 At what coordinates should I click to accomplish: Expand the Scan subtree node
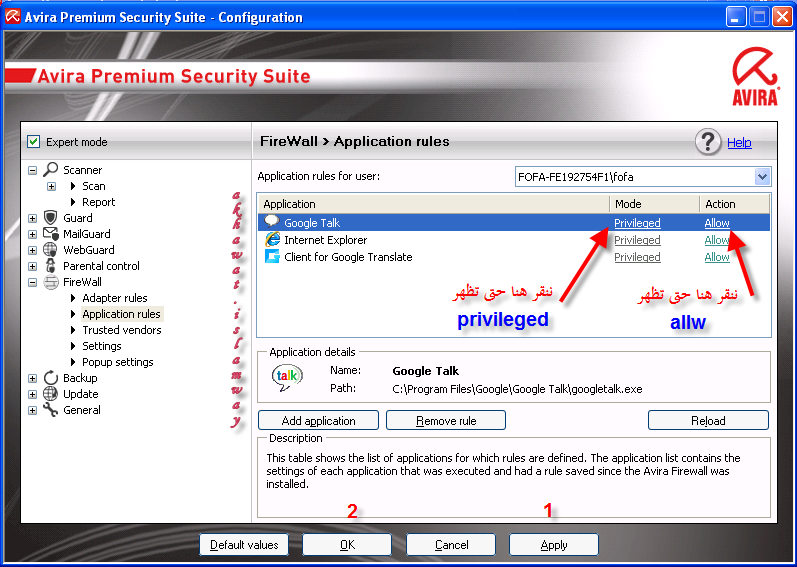tap(51, 186)
